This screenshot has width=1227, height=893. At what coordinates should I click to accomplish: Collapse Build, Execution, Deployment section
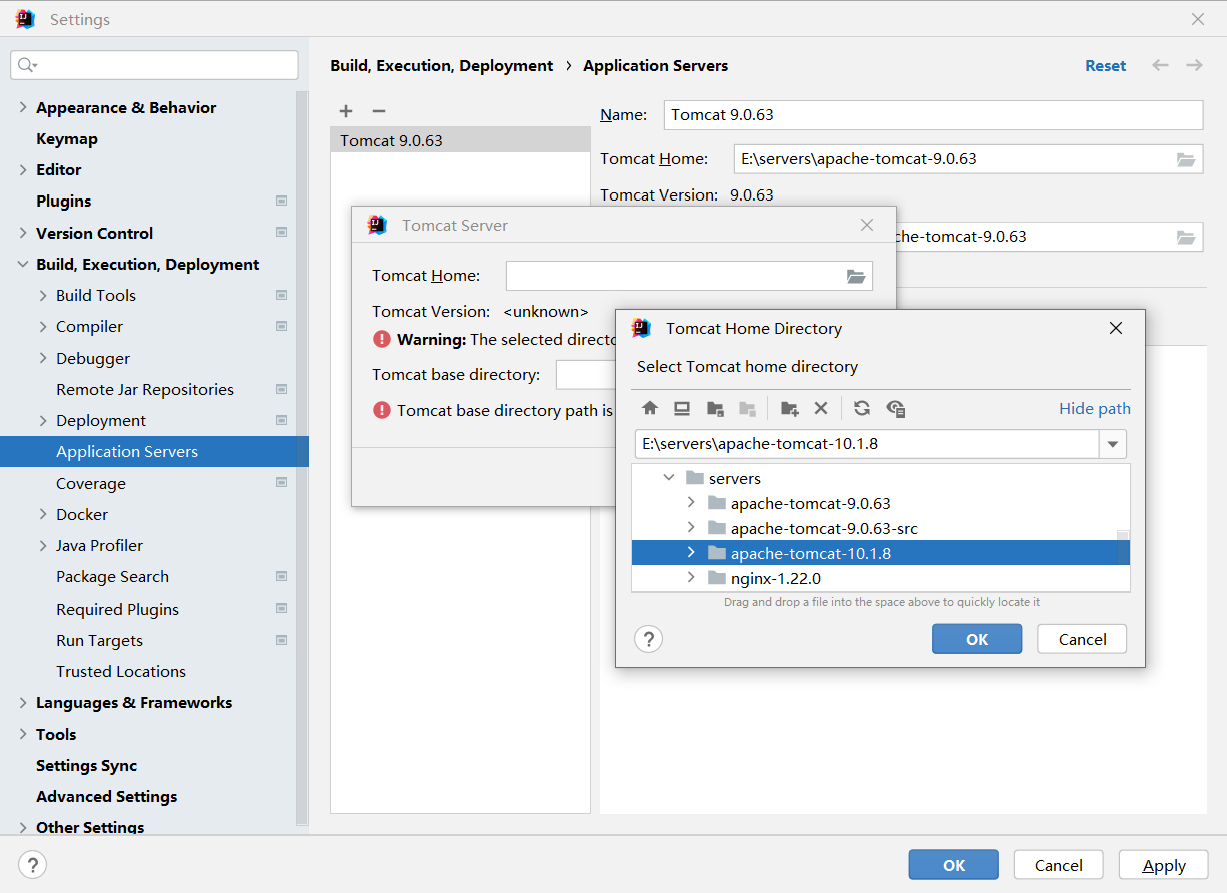click(22, 264)
